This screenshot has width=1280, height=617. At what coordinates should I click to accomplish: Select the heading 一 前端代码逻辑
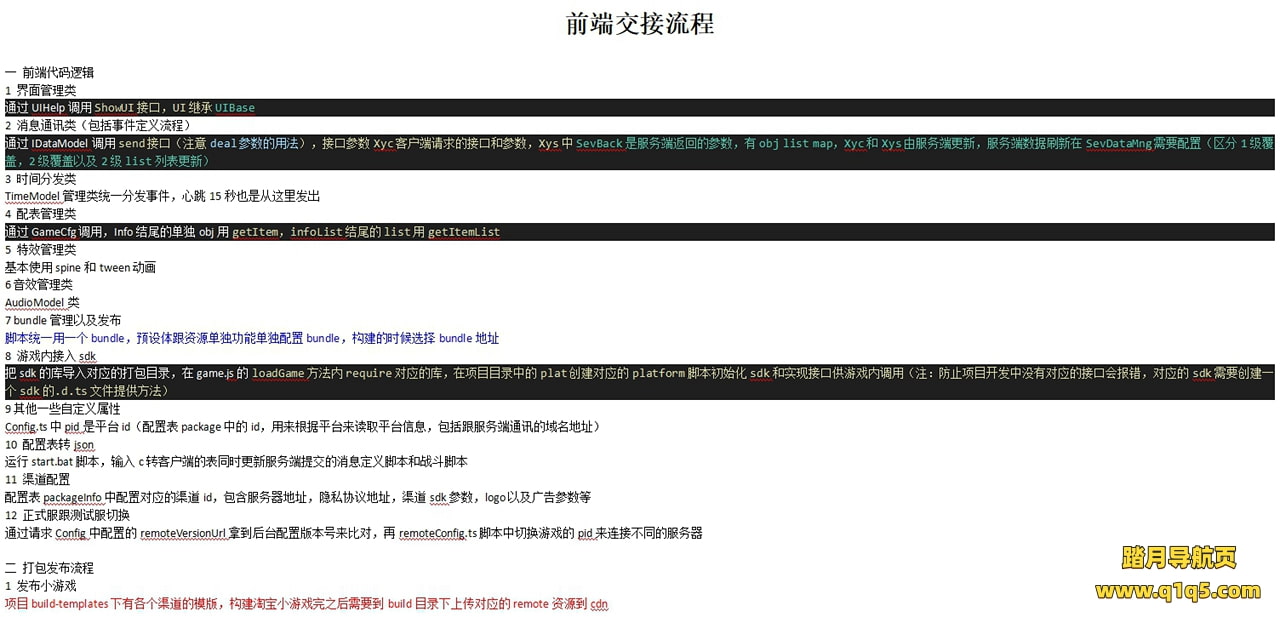(50, 72)
